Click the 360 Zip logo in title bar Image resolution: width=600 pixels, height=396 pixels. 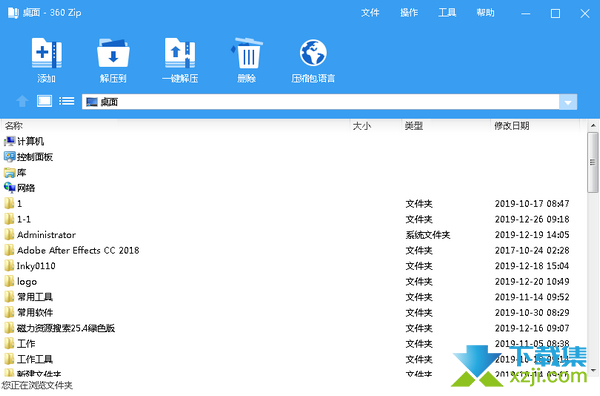(13, 13)
